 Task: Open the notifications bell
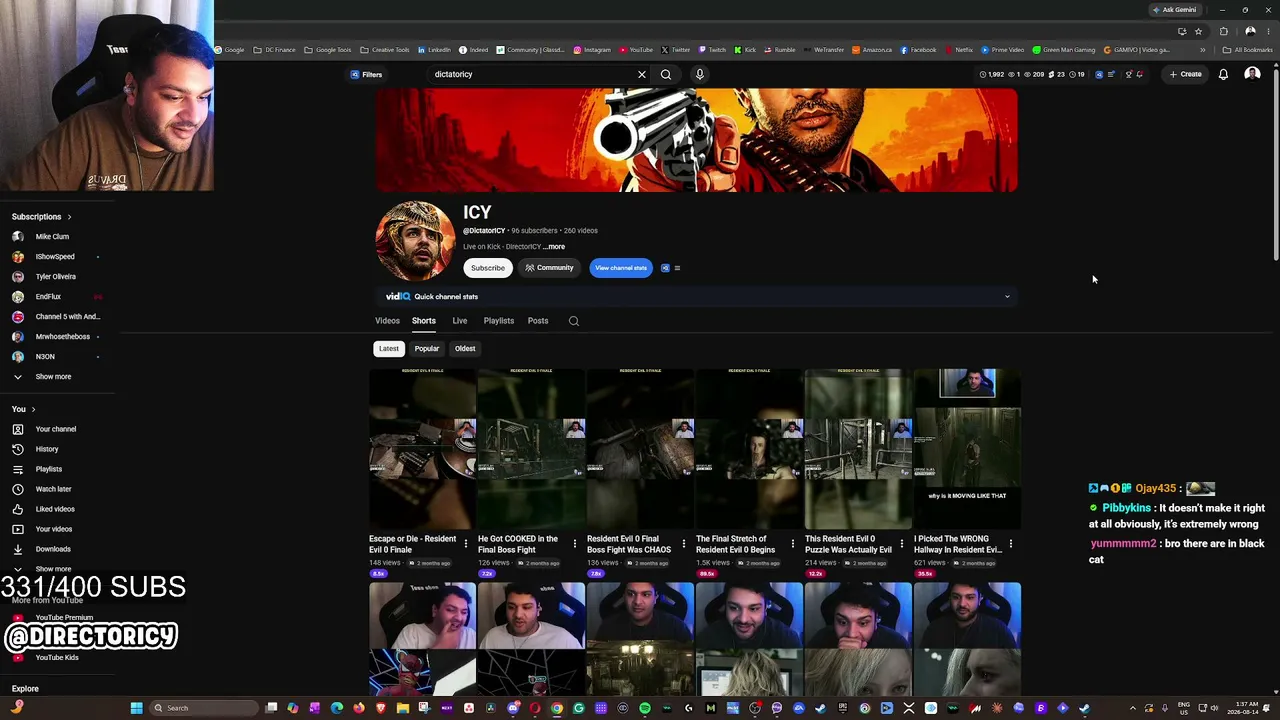1223,74
